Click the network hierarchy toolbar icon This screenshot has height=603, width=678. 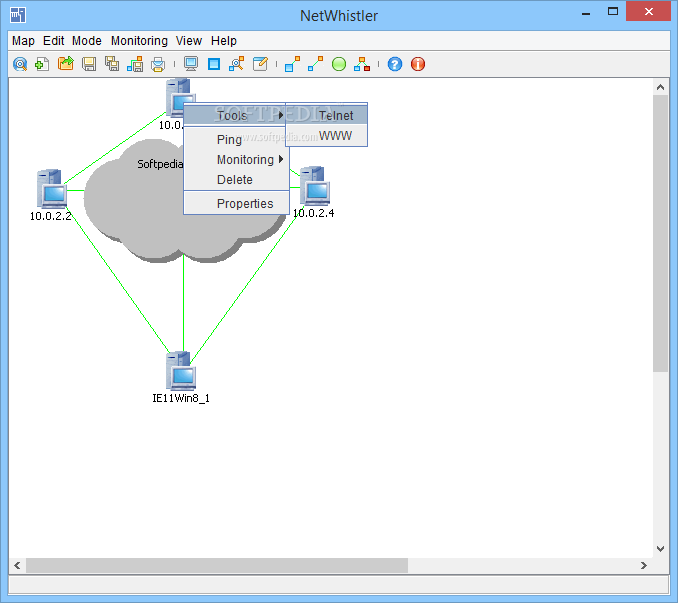(362, 64)
